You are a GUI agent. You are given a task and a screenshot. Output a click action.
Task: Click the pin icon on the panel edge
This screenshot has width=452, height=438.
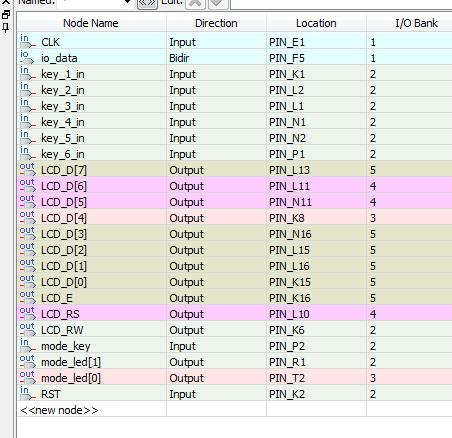tap(6, 28)
